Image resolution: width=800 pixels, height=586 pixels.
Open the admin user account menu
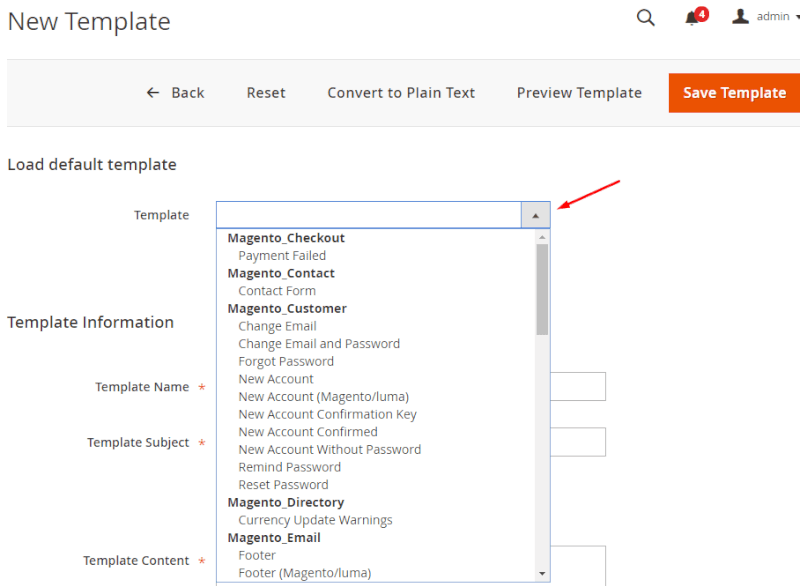(x=765, y=16)
